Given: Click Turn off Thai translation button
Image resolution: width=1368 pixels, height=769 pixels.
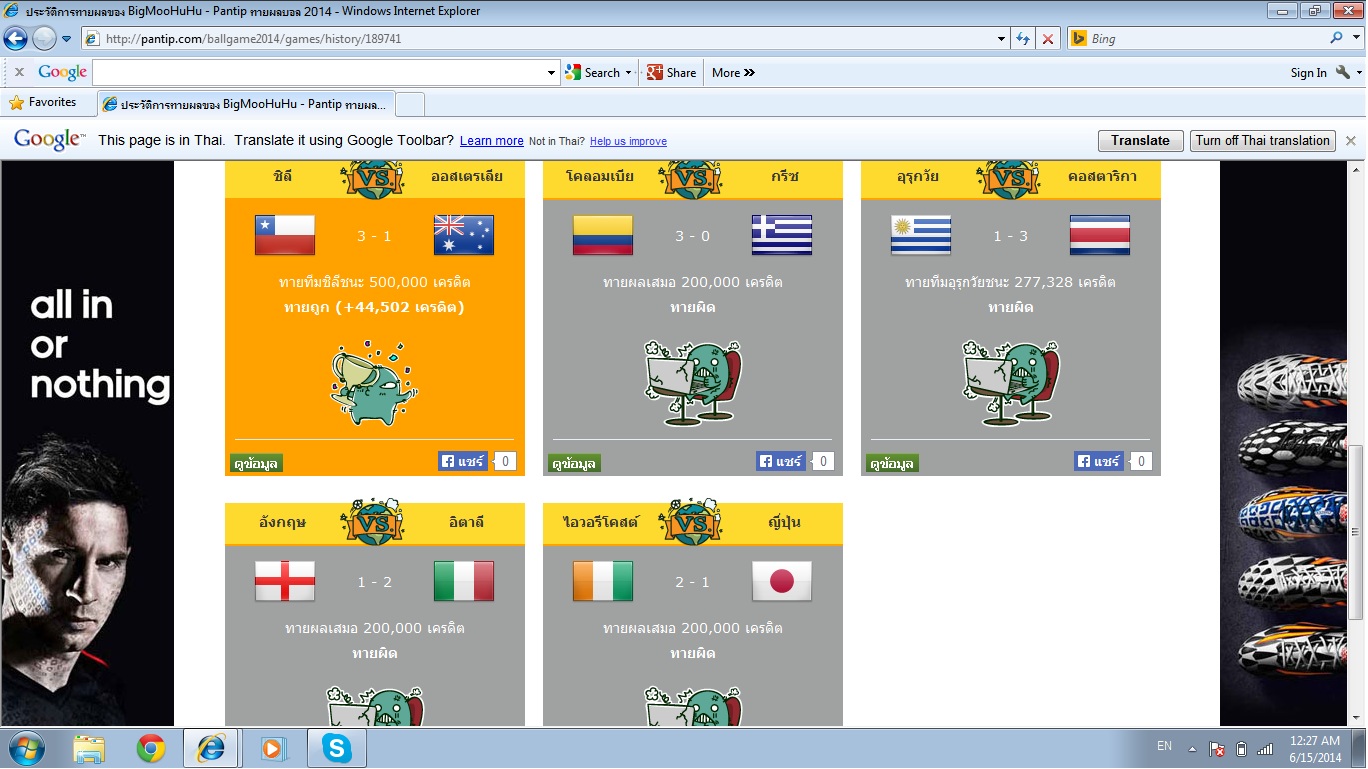Looking at the screenshot, I should (x=1262, y=141).
